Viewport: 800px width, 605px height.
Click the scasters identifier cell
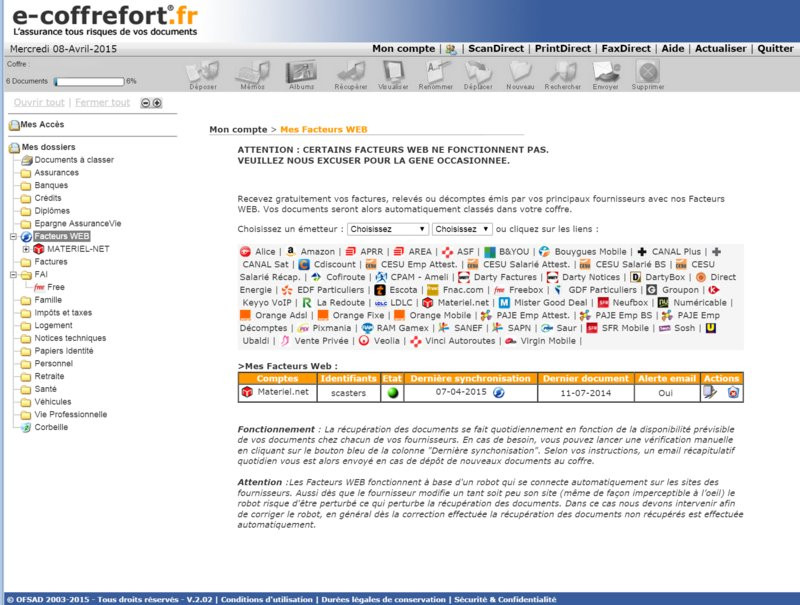(x=348, y=393)
